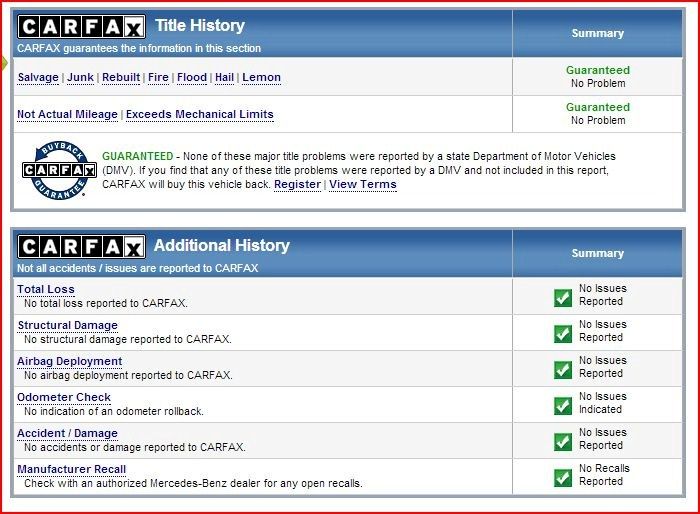Click 'No Issues Indicated' in Odometer Check row
Viewport: 700px width, 514px height.
(603, 403)
